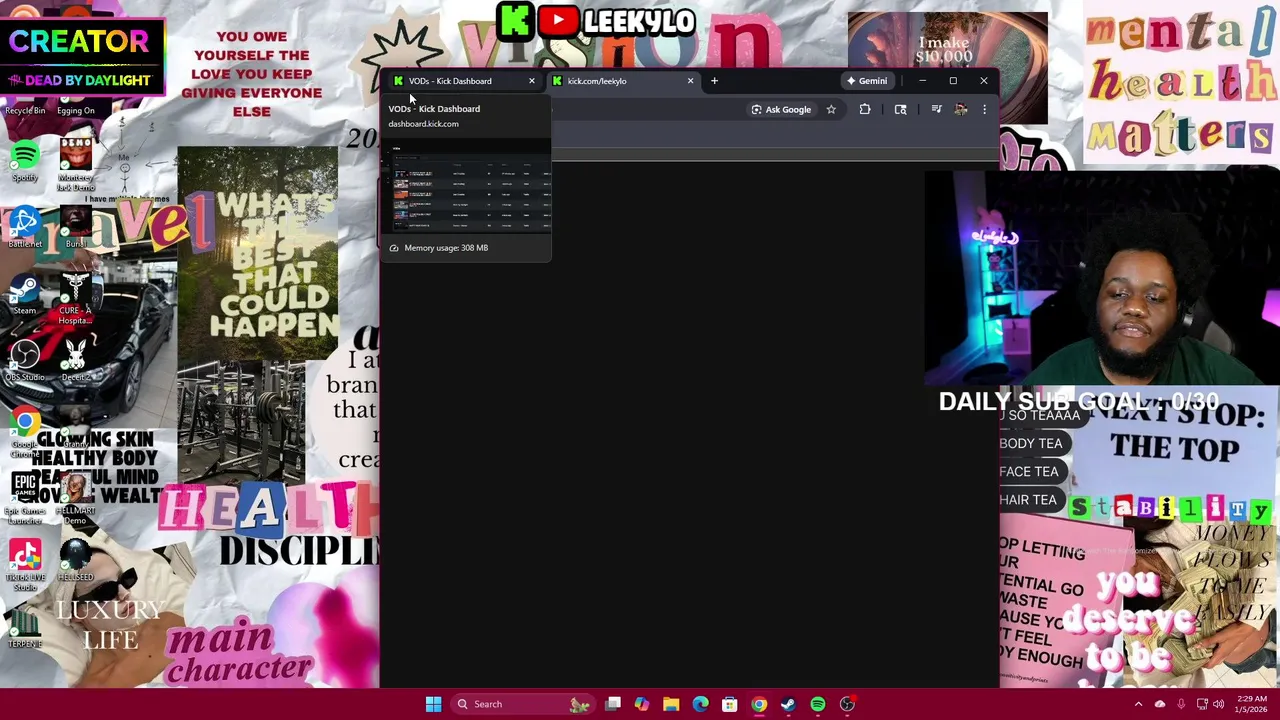This screenshot has width=1280, height=720.
Task: Click the Chrome taskbar icon
Action: (759, 704)
